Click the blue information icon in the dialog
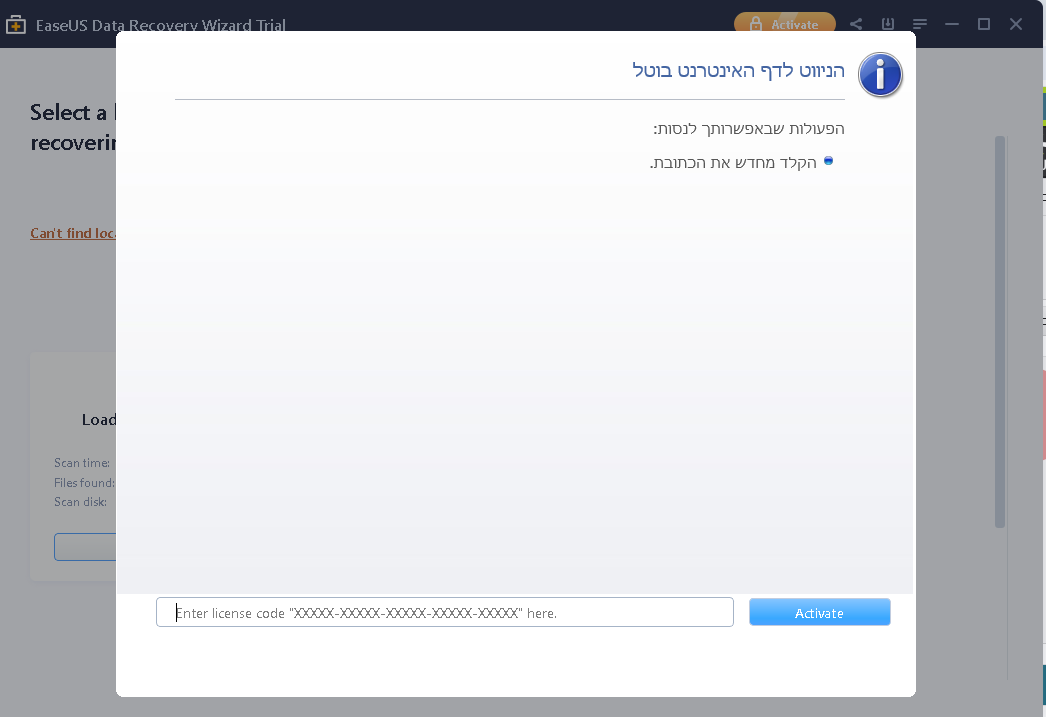 [880, 75]
